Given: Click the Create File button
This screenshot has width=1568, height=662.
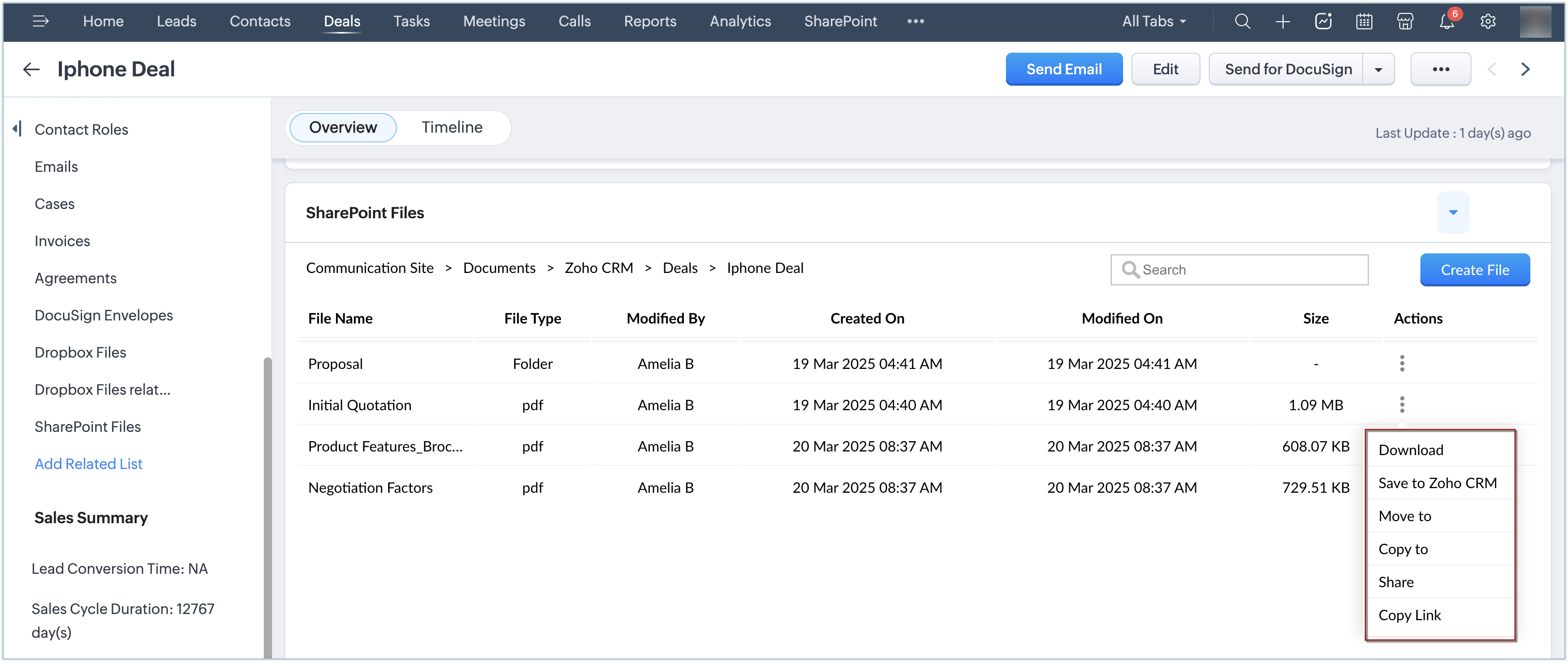Looking at the screenshot, I should coord(1474,269).
